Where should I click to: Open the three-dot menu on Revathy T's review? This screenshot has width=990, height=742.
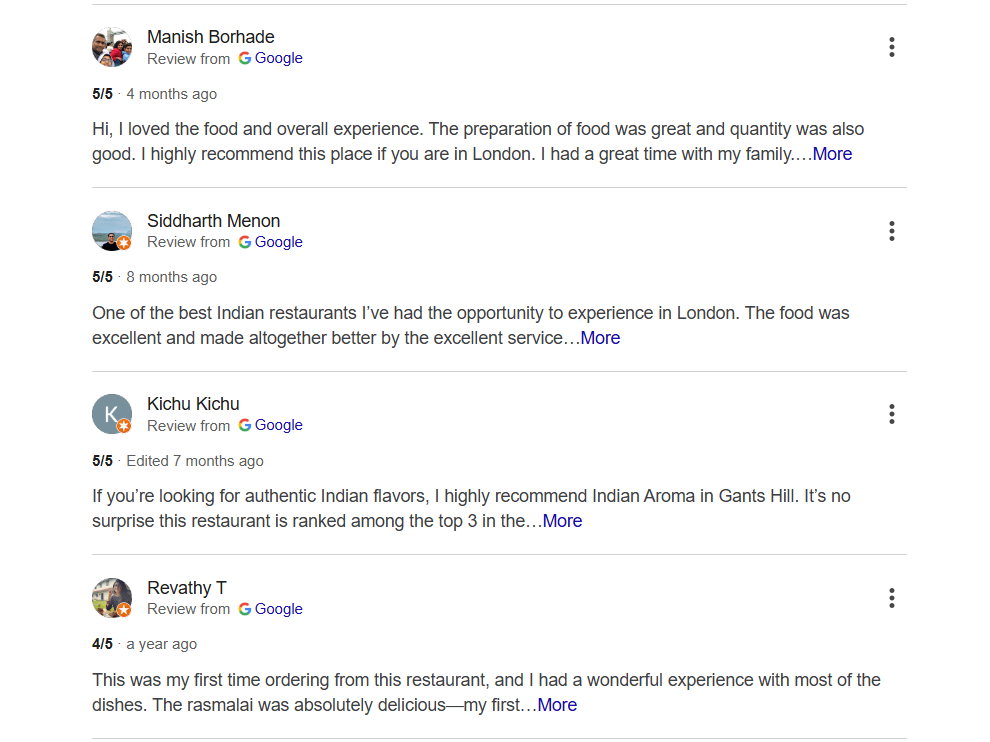point(891,597)
